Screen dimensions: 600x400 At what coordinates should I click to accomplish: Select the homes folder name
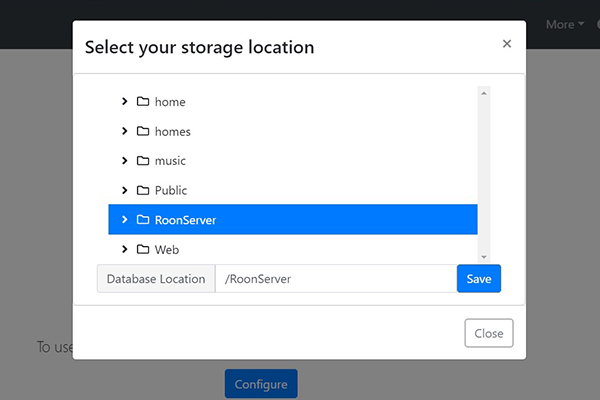[173, 132]
